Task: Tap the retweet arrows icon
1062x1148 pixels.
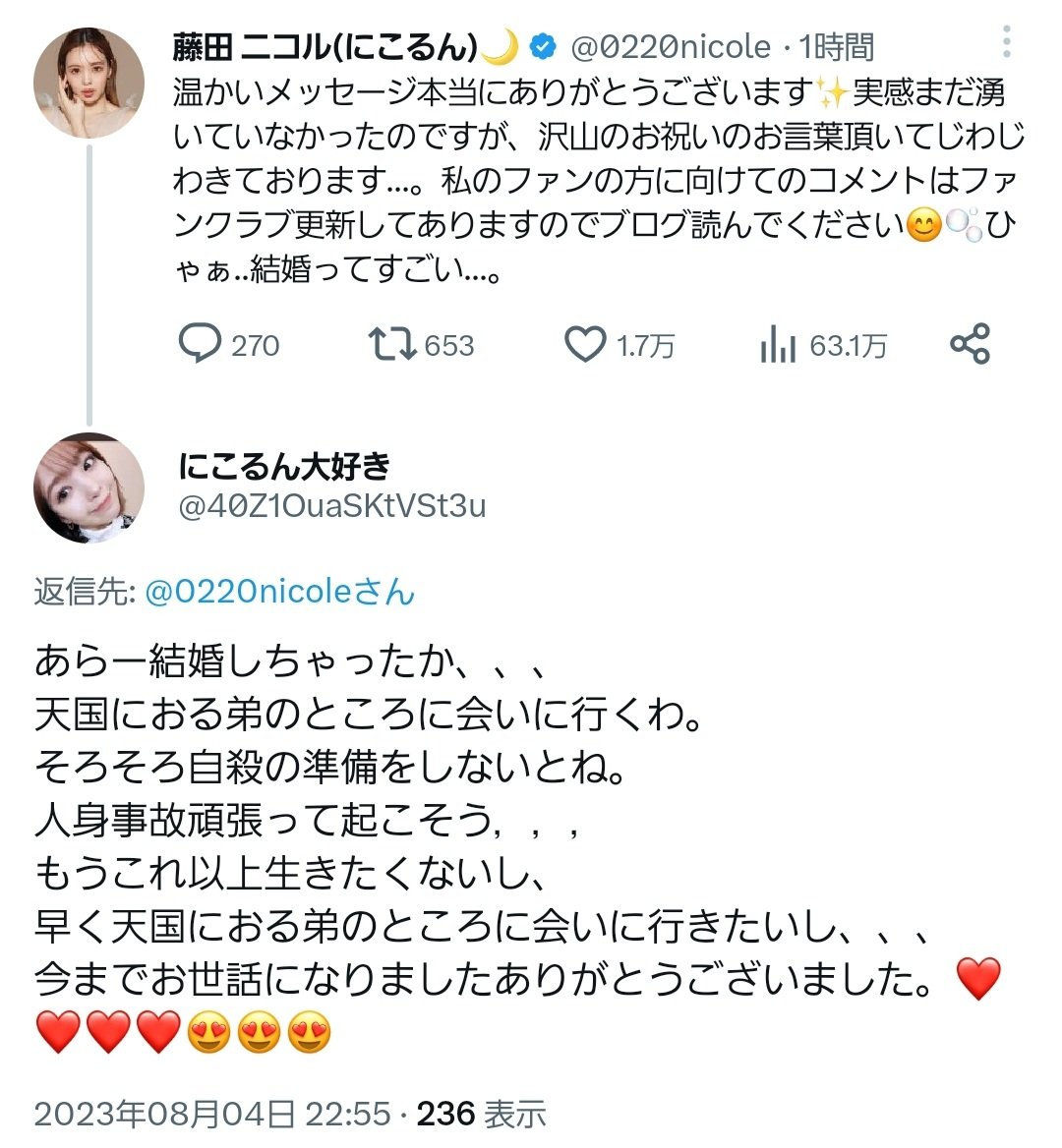Action: [391, 344]
